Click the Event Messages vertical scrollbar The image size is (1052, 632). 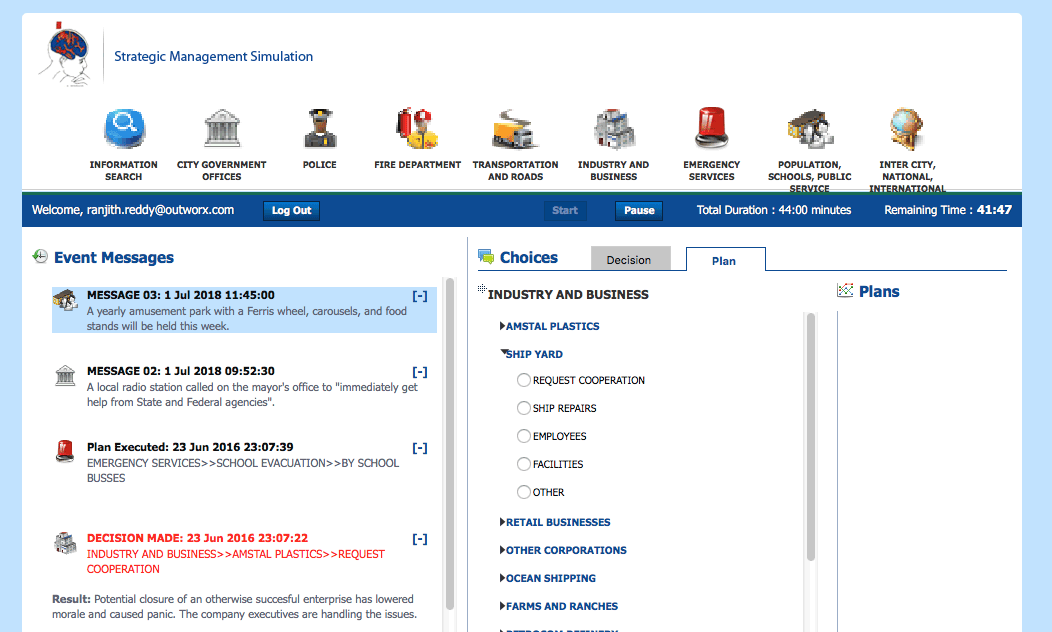450,443
